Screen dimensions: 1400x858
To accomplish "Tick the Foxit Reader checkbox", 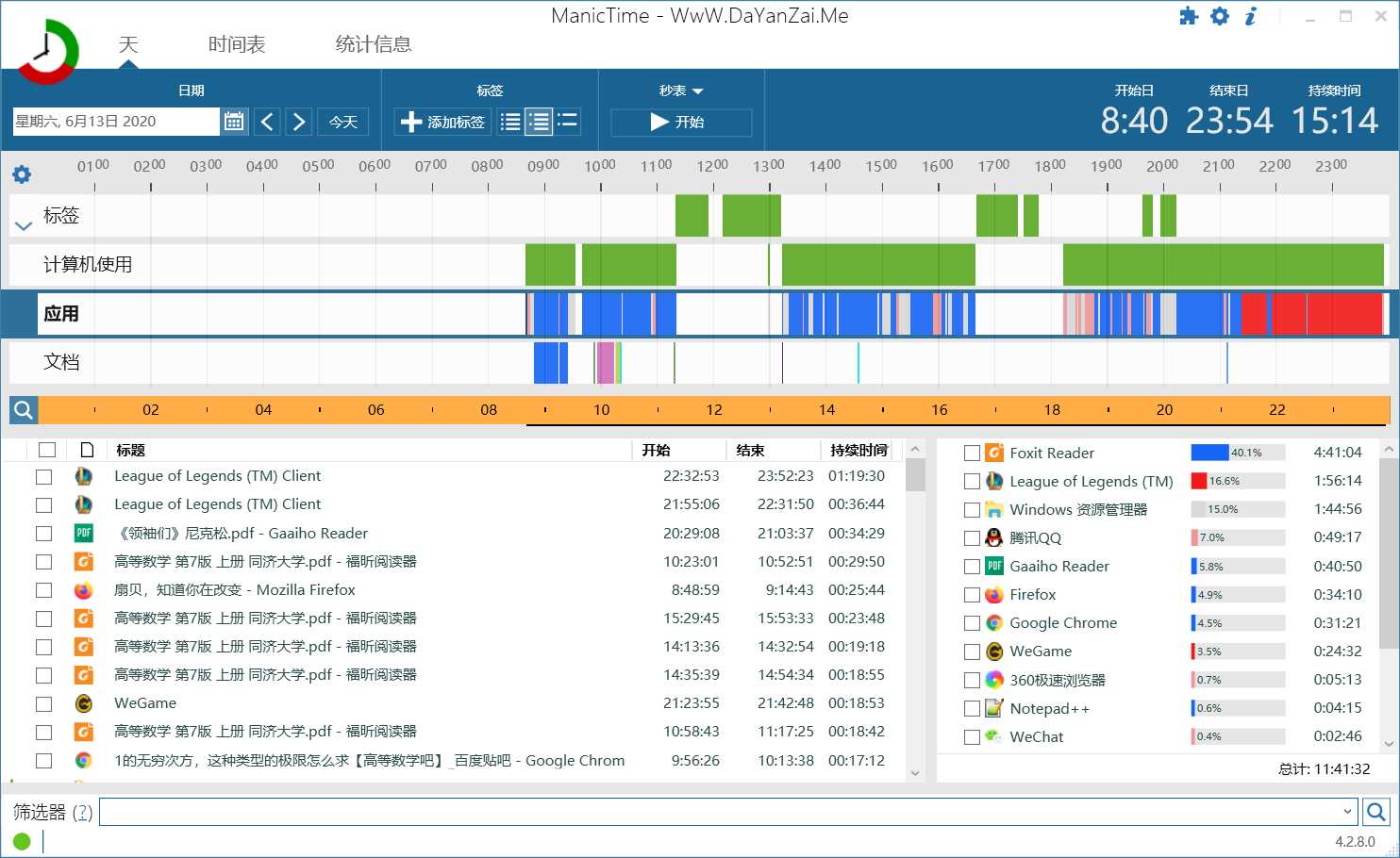I will [x=972, y=454].
